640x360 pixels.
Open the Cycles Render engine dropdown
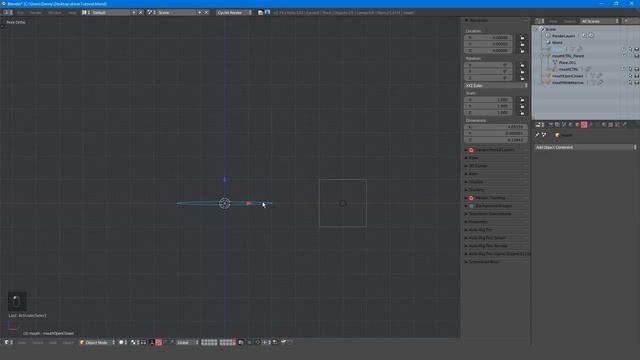[x=234, y=13]
